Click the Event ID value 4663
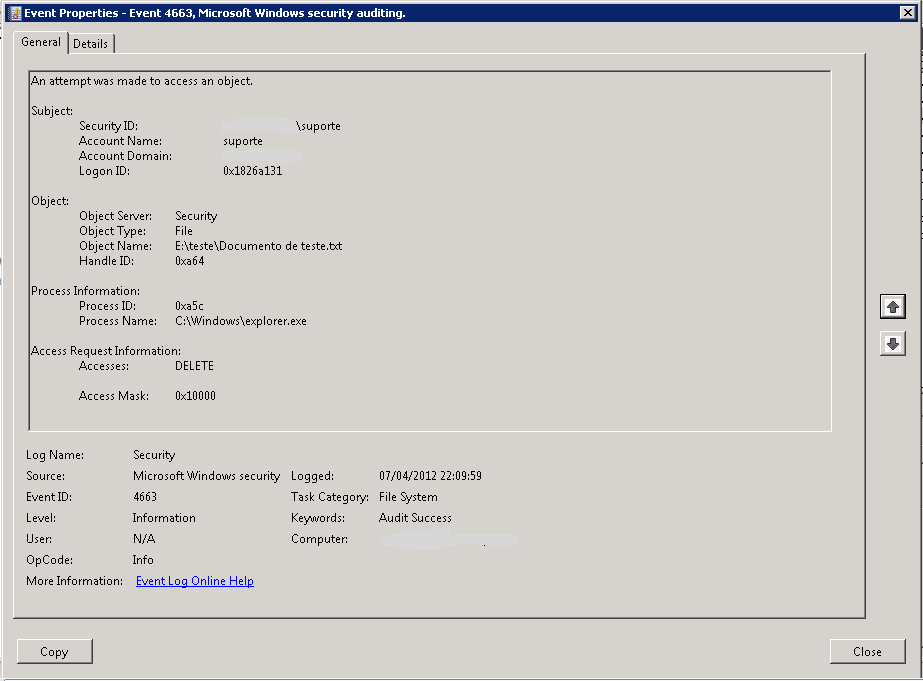This screenshot has height=681, width=923. (145, 497)
